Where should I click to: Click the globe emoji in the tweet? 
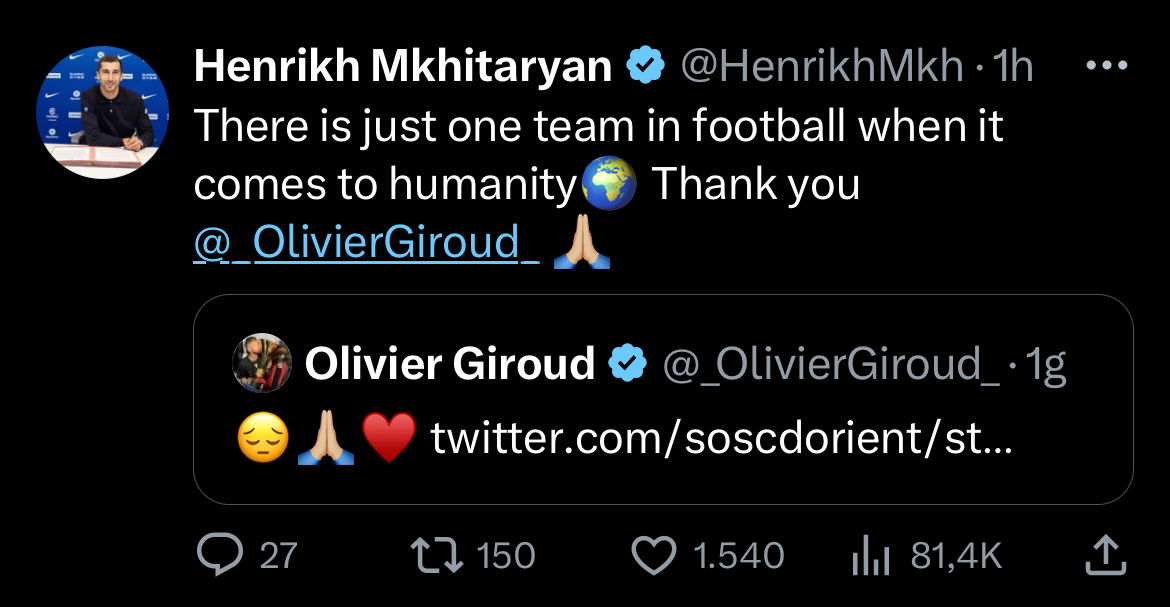609,186
